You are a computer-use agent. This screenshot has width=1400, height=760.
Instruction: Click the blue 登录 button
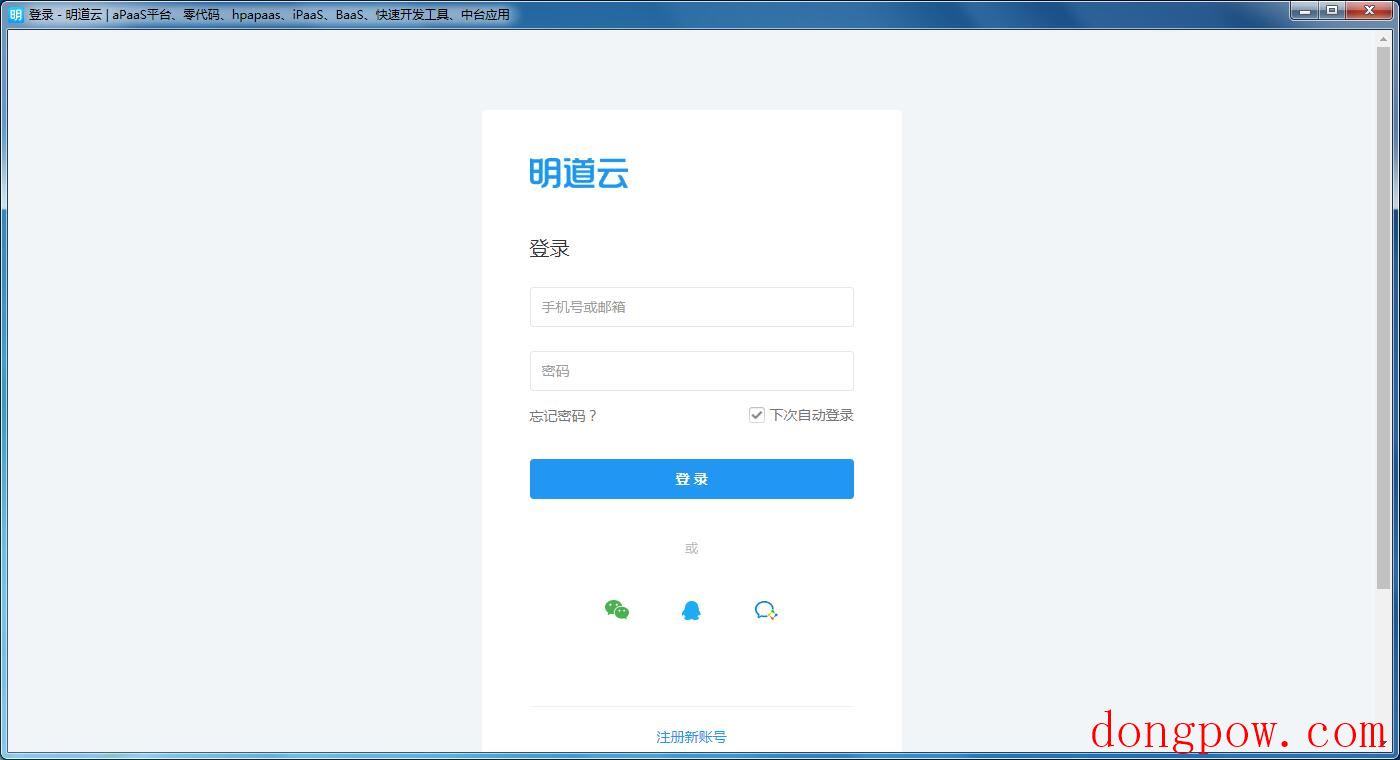tap(692, 479)
